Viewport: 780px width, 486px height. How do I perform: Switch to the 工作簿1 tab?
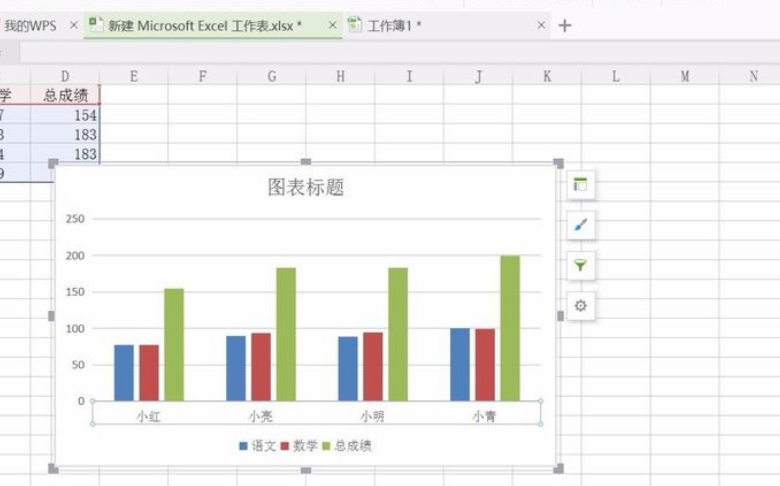click(x=394, y=25)
